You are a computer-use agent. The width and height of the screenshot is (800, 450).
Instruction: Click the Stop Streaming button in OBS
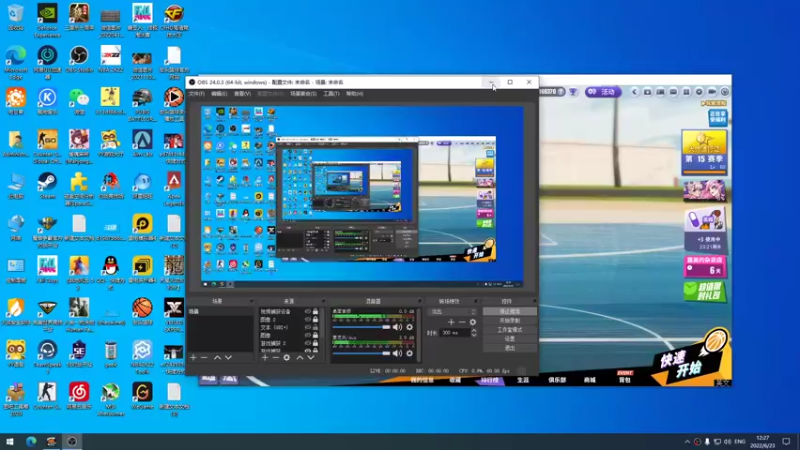coord(510,311)
